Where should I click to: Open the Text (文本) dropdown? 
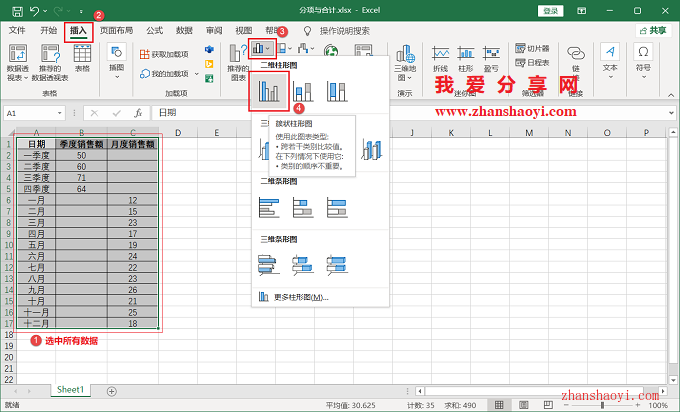pos(610,61)
